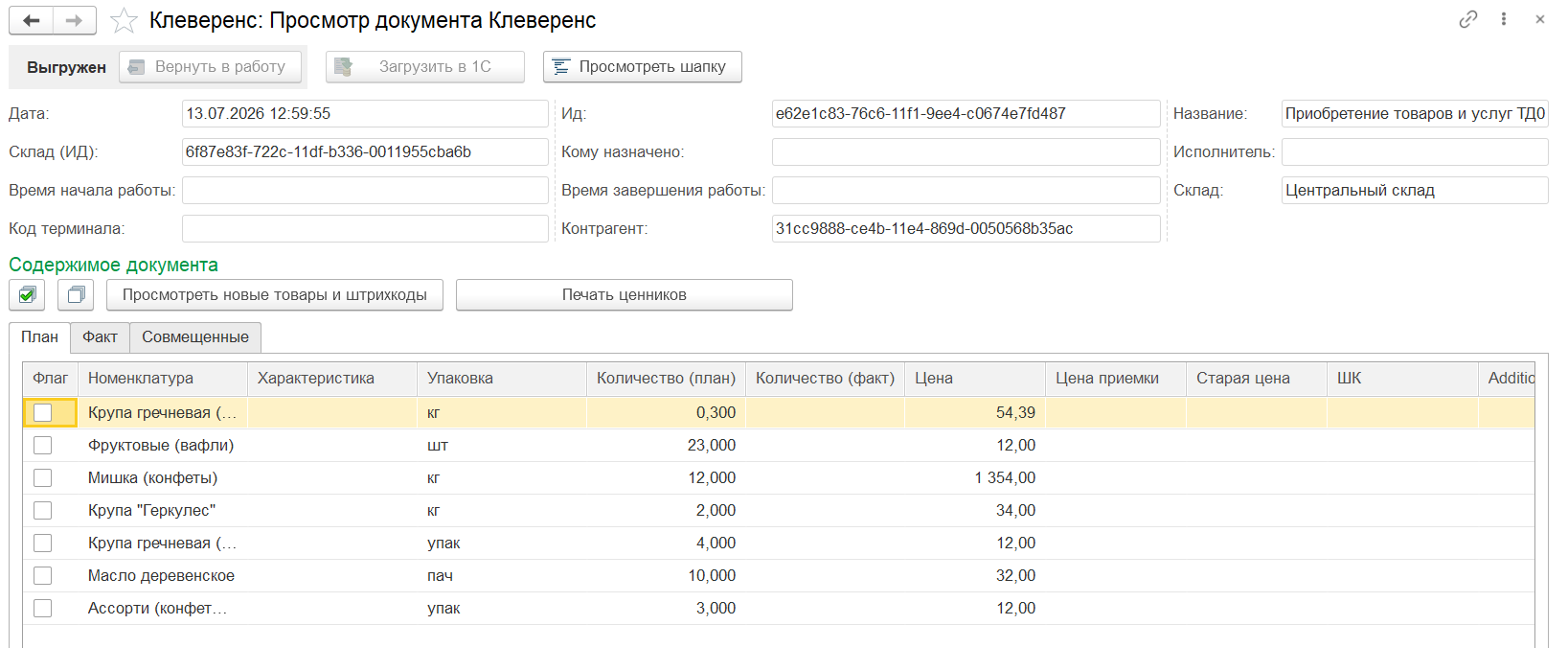The image size is (1568, 648).
Task: Sort by the Упаковка column header
Action: [502, 379]
